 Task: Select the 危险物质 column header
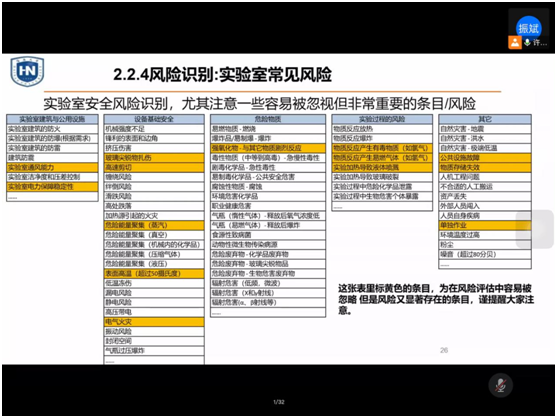pos(268,119)
